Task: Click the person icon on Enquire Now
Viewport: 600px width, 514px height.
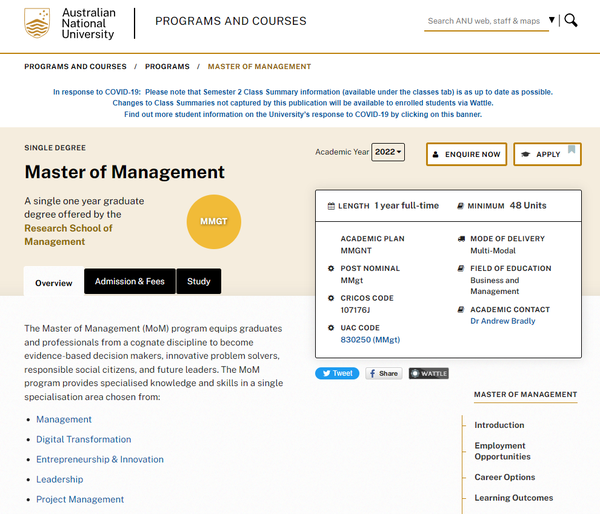Action: tap(435, 154)
